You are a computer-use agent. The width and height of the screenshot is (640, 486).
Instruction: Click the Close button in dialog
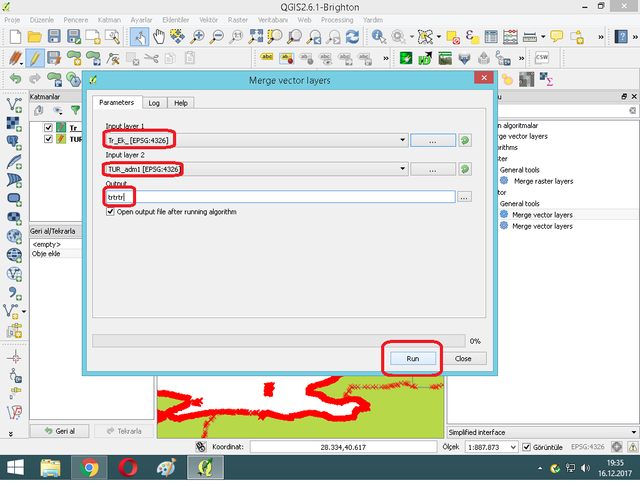(463, 358)
